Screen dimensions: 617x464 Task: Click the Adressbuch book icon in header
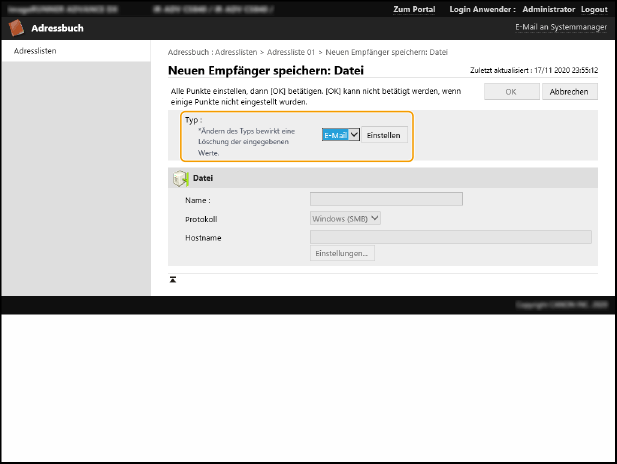pos(17,29)
